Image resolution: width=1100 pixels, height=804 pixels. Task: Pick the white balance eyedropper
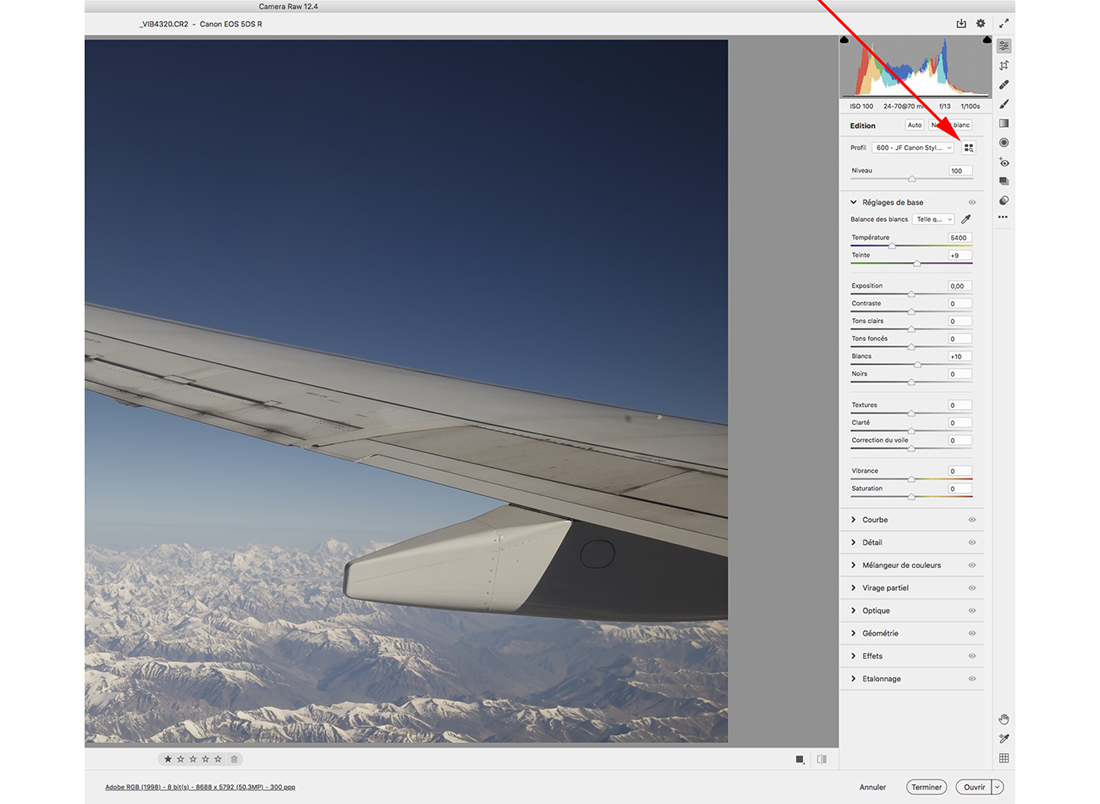click(x=966, y=219)
